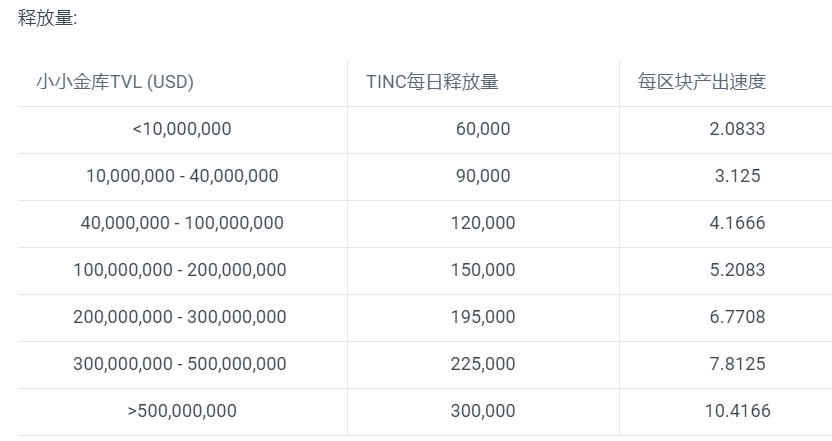832x441 pixels.
Task: Click the 4.1666 per-block value
Action: pos(737,223)
